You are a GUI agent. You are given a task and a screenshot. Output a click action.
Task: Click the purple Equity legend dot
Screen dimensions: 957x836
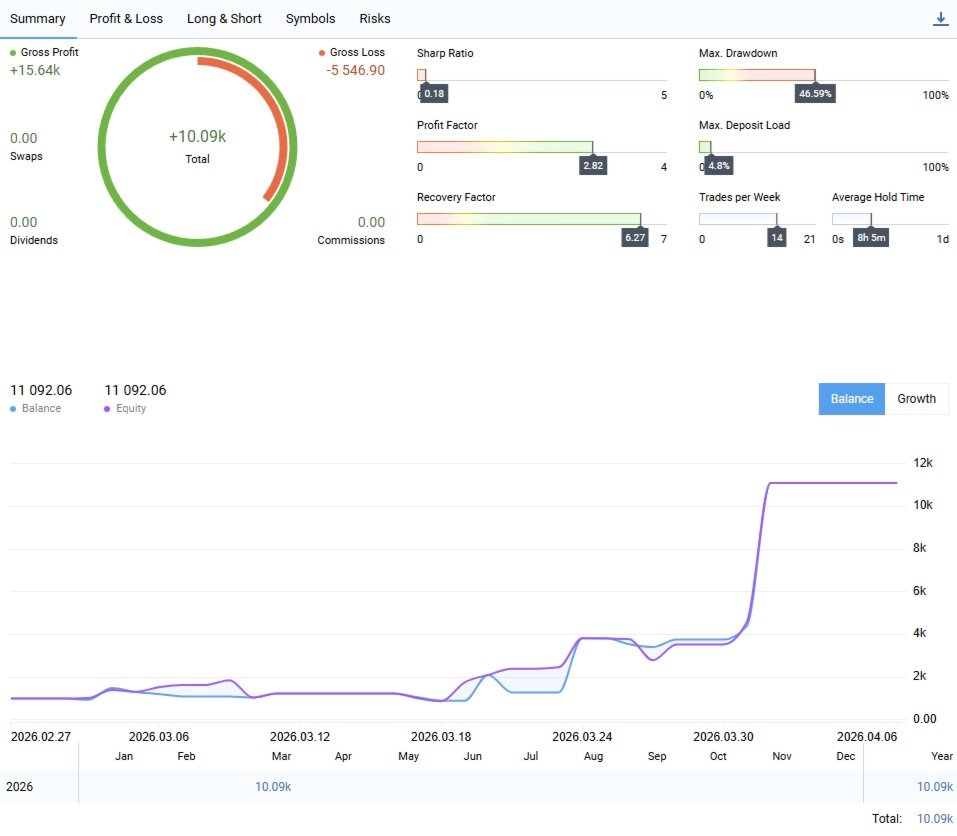107,409
